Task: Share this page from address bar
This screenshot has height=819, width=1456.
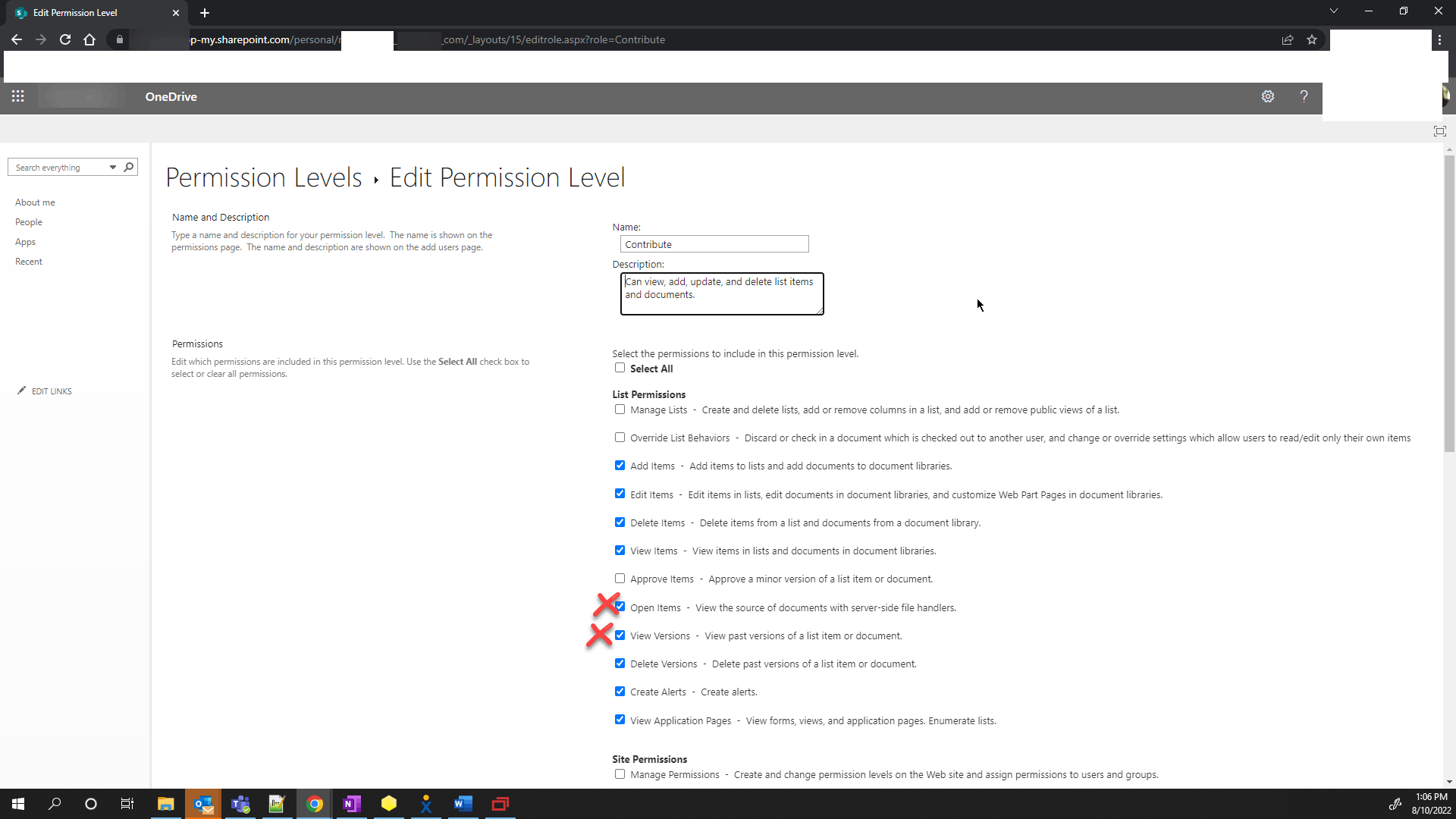Action: click(1288, 39)
